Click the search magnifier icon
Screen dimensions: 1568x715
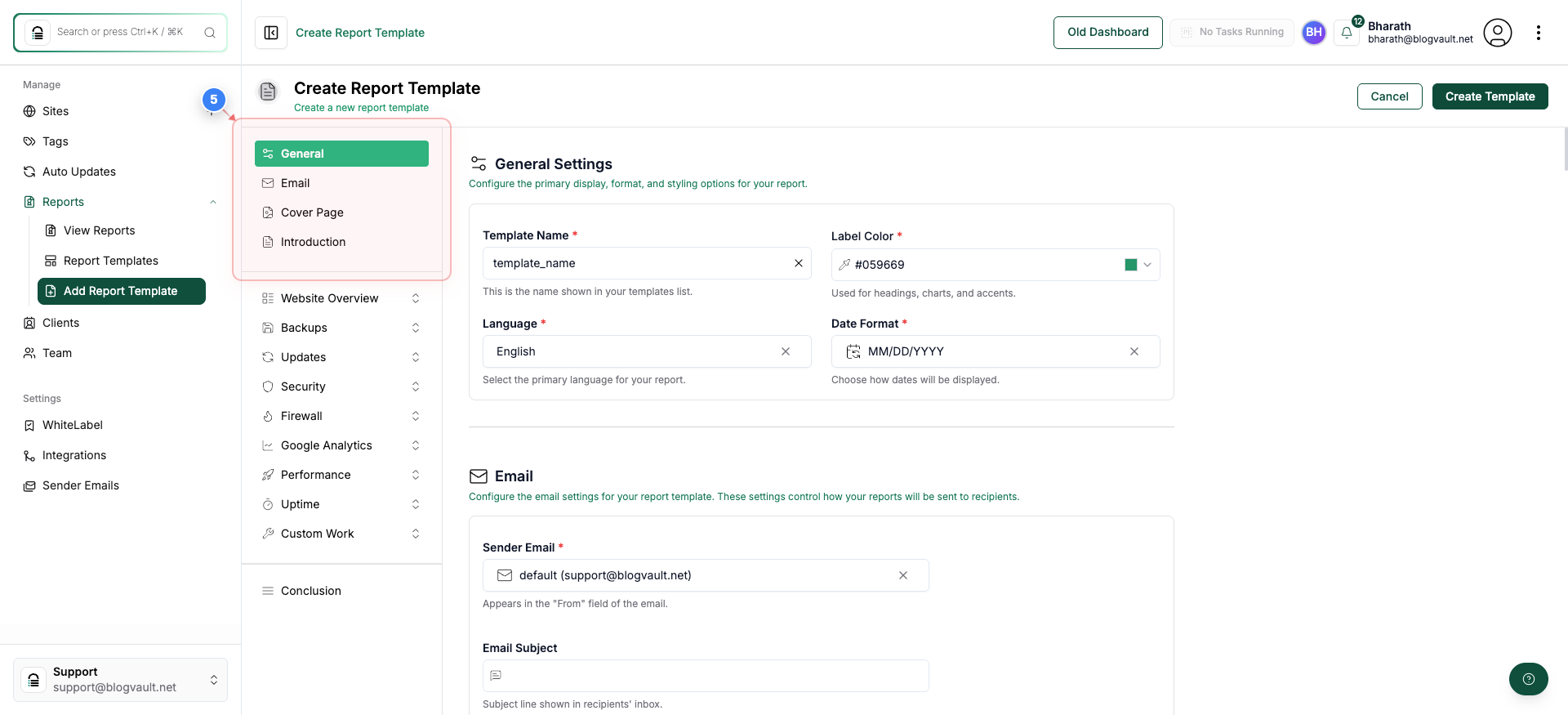tap(210, 33)
